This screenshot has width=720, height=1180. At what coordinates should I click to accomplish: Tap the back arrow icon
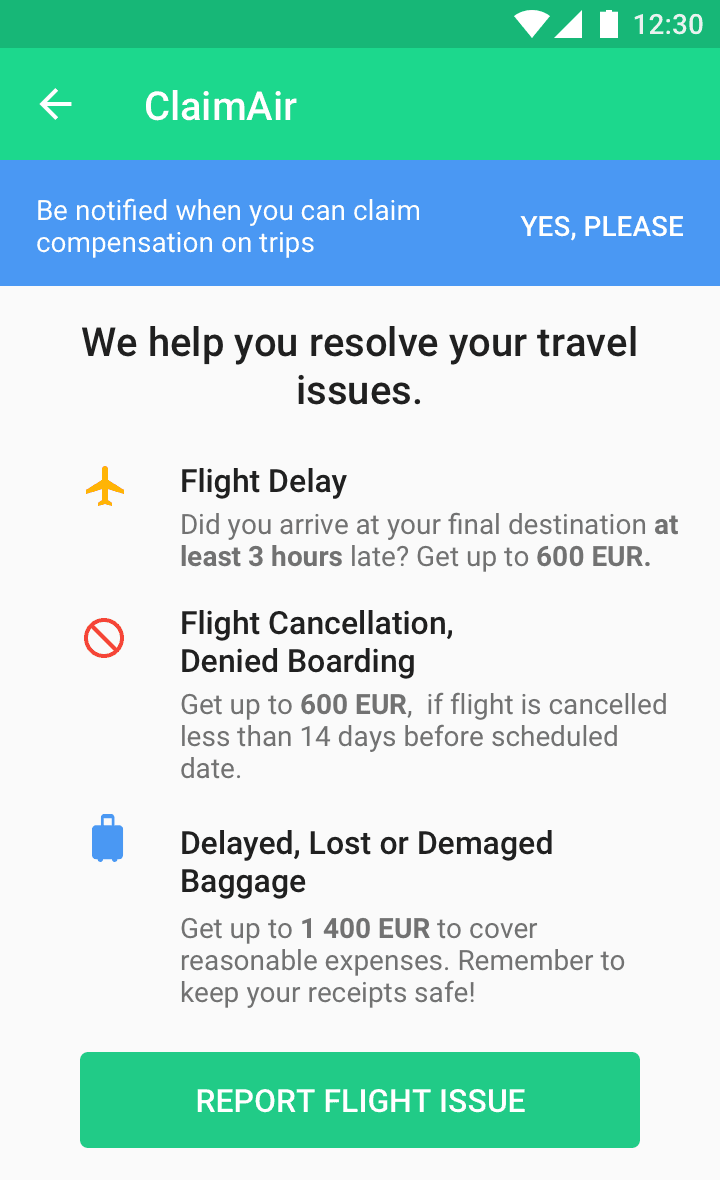click(x=56, y=105)
